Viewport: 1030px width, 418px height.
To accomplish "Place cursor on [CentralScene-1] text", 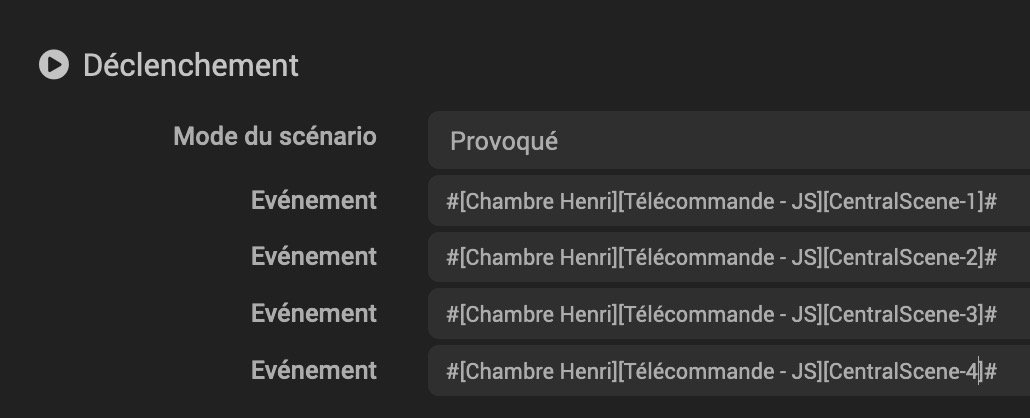I will 905,201.
